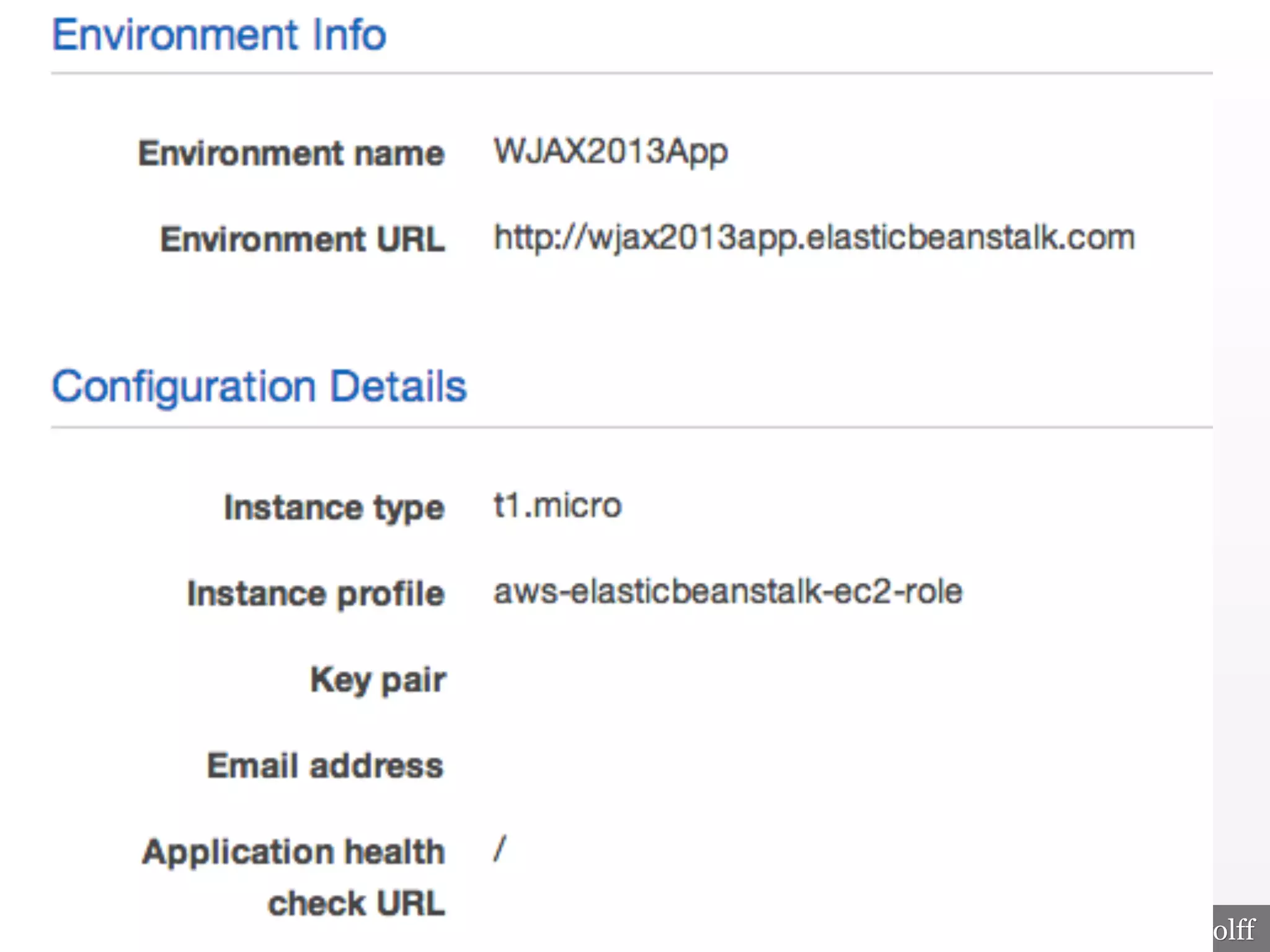Click the Instance profile label
This screenshot has width=1270, height=952.
(316, 594)
